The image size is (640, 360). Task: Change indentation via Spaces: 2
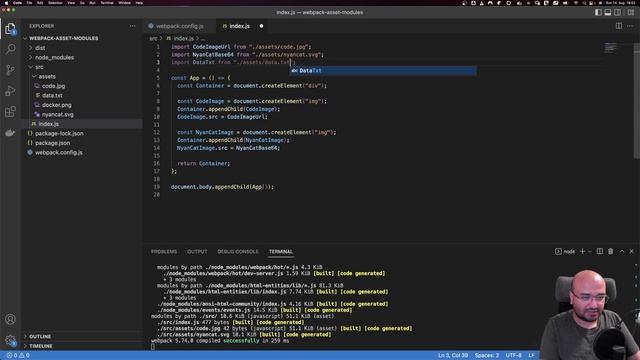pyautogui.click(x=487, y=356)
